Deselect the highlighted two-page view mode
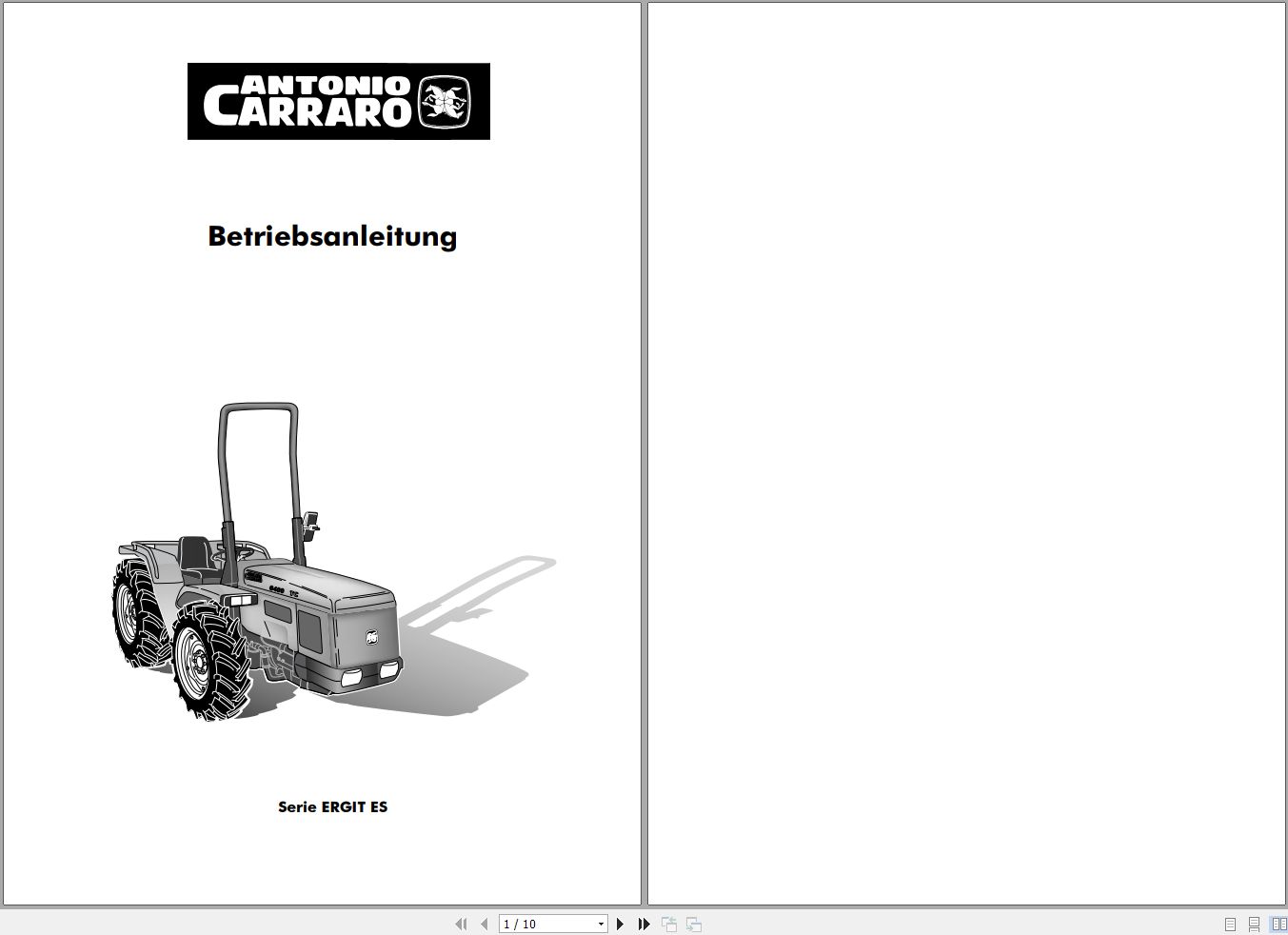The height and width of the screenshot is (935, 1288). tap(1277, 924)
